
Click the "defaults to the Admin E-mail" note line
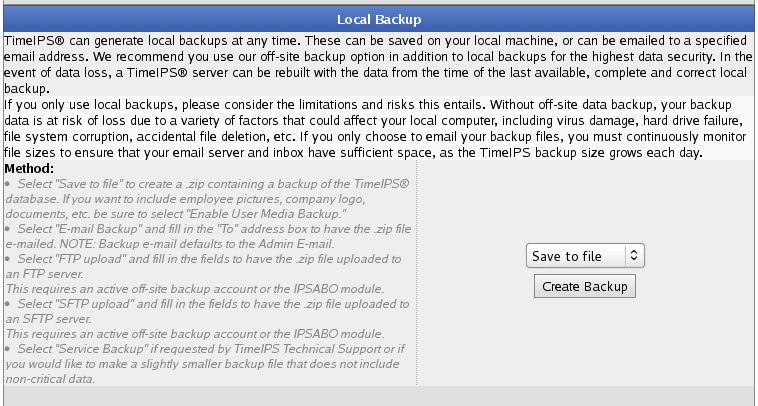click(170, 244)
